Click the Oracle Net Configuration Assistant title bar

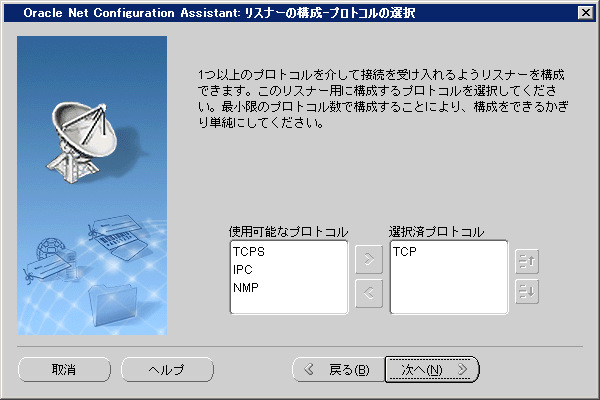tap(250, 12)
